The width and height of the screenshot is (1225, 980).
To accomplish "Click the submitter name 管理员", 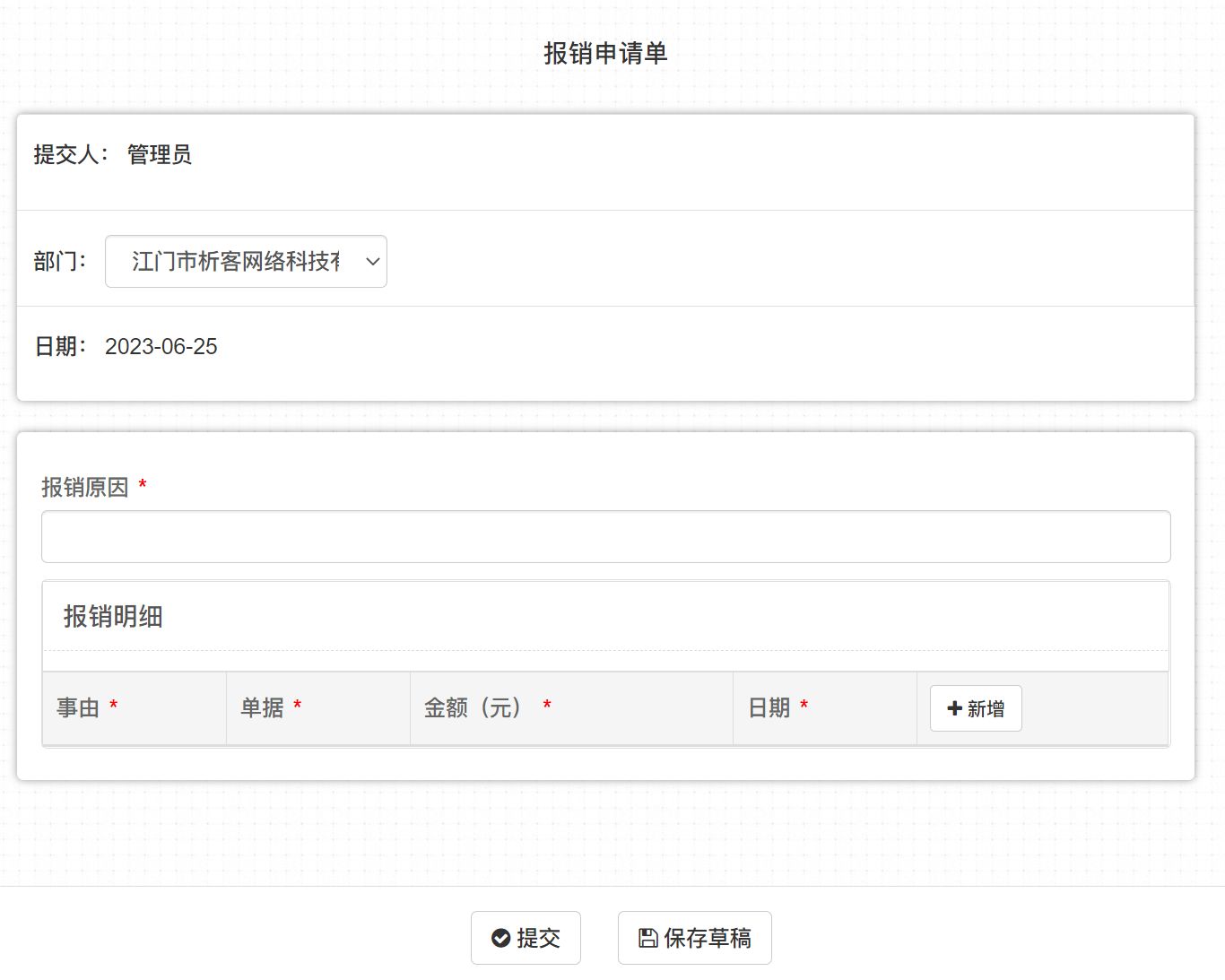I will point(160,155).
